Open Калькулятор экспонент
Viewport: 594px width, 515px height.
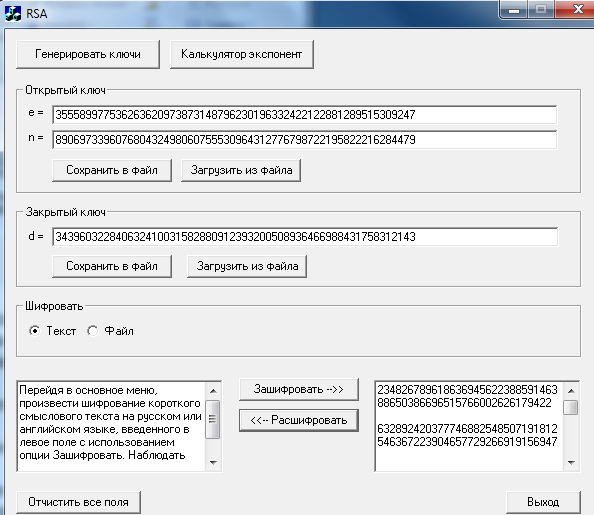(242, 54)
